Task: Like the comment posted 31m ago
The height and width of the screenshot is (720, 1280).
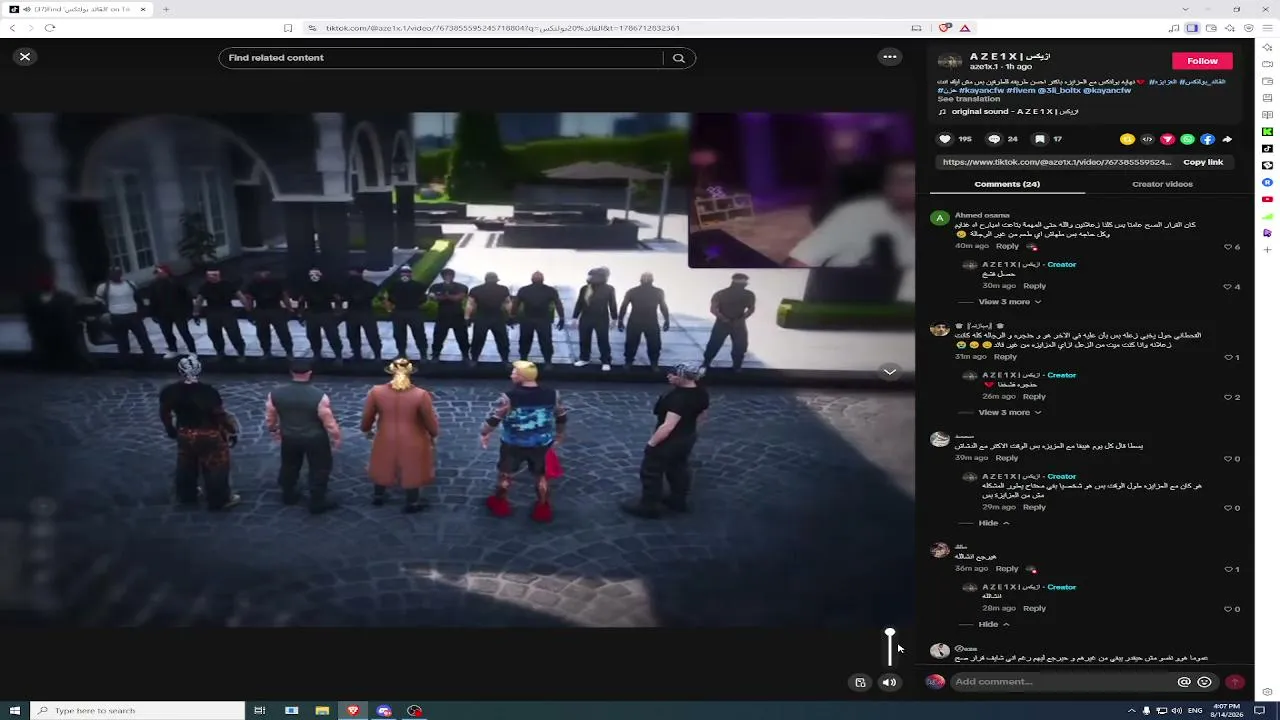Action: [1228, 357]
